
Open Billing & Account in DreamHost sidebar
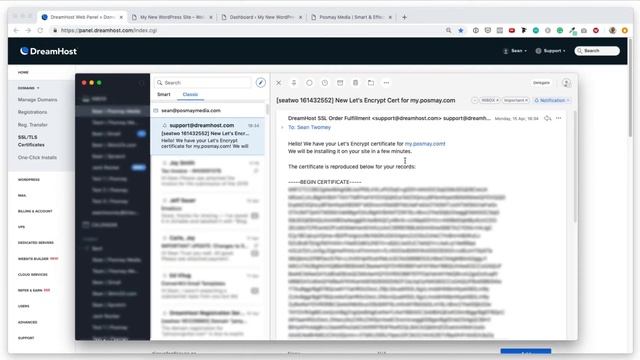click(35, 211)
